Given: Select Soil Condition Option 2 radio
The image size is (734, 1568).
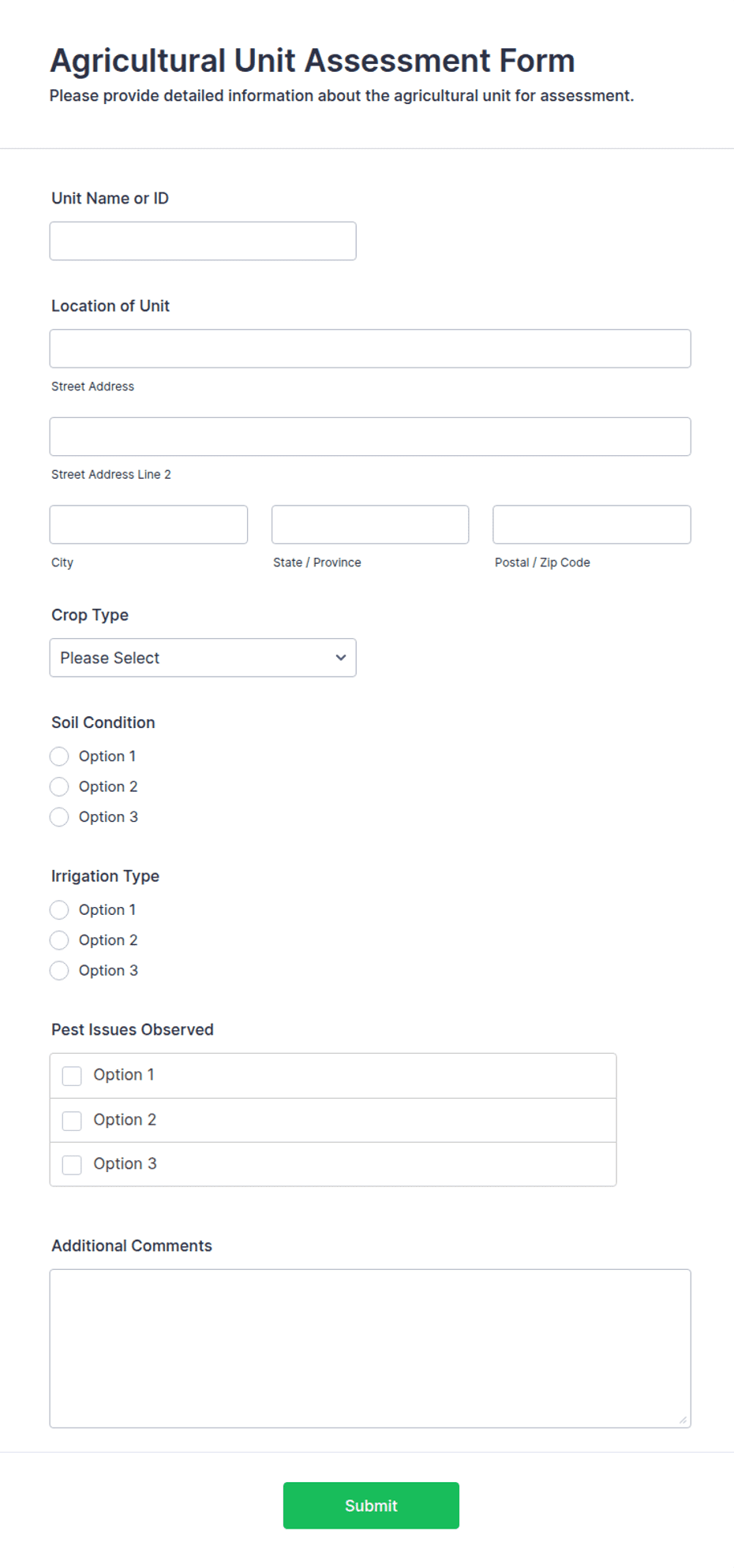Looking at the screenshot, I should [x=59, y=786].
